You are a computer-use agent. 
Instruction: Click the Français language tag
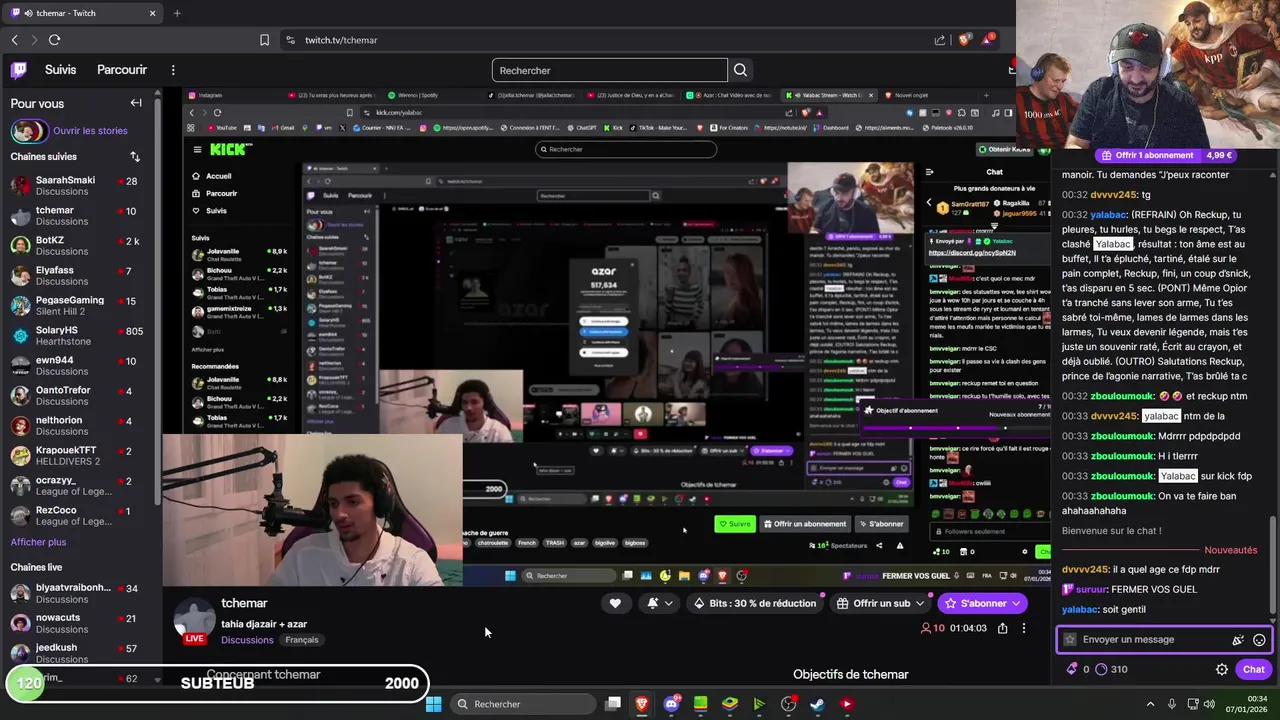click(x=301, y=640)
